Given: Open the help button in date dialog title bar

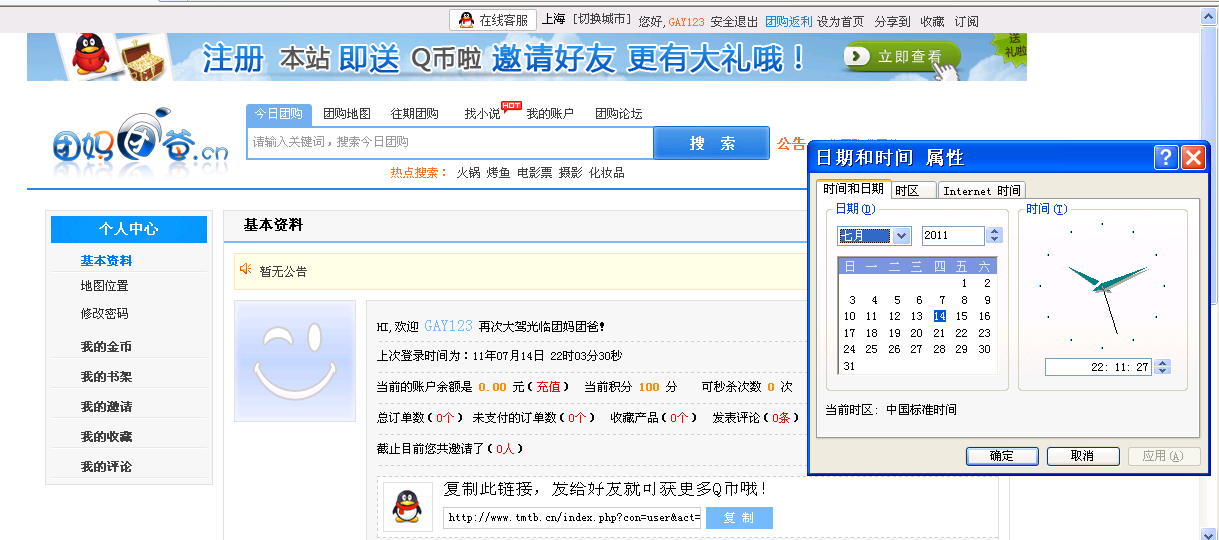Looking at the screenshot, I should pyautogui.click(x=1166, y=158).
